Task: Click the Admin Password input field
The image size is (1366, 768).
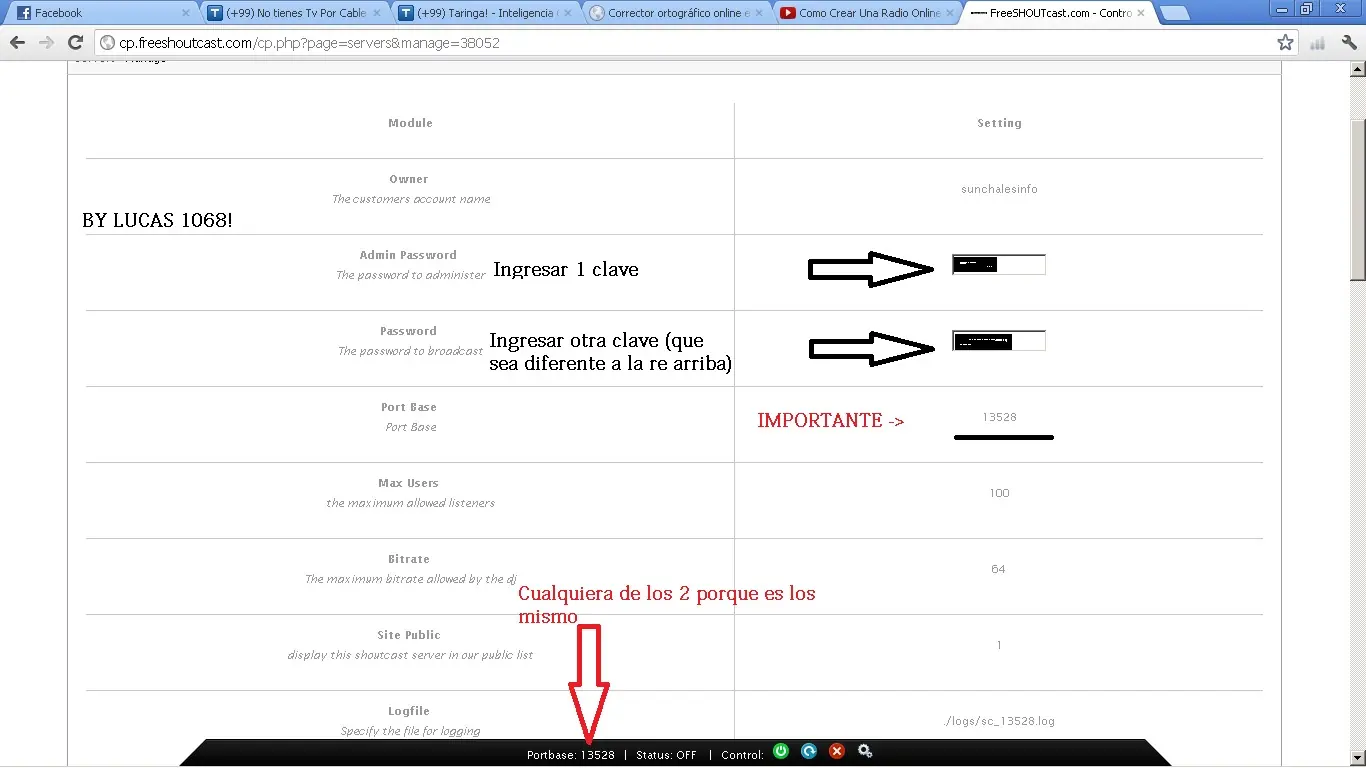Action: pos(999,265)
